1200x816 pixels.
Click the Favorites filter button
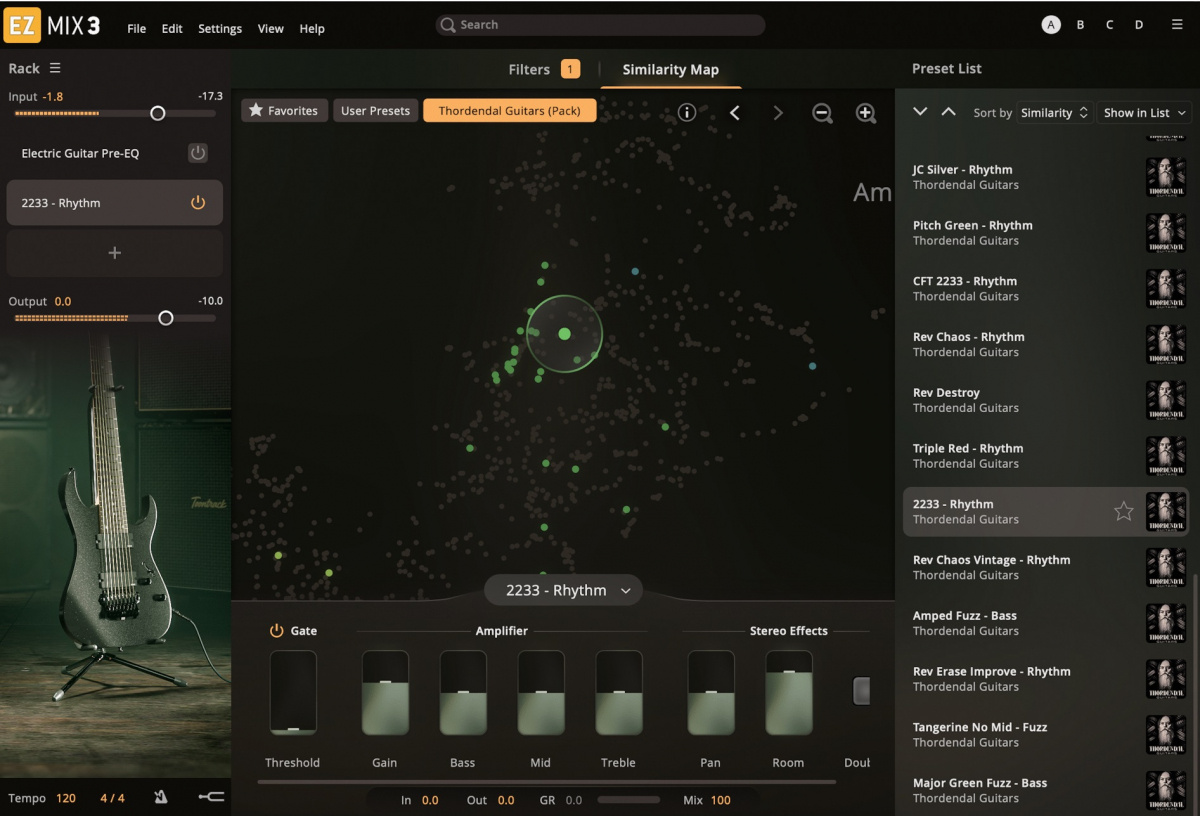click(283, 111)
